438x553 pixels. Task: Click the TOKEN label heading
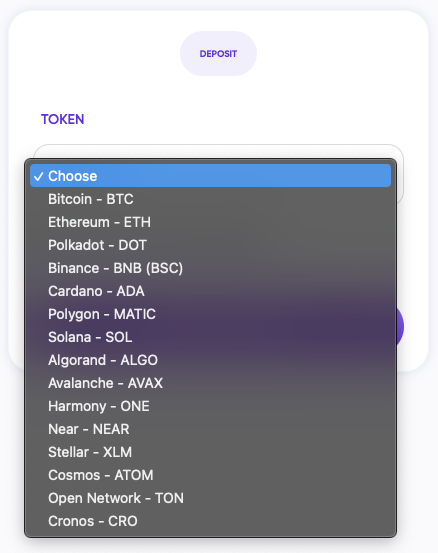point(62,119)
